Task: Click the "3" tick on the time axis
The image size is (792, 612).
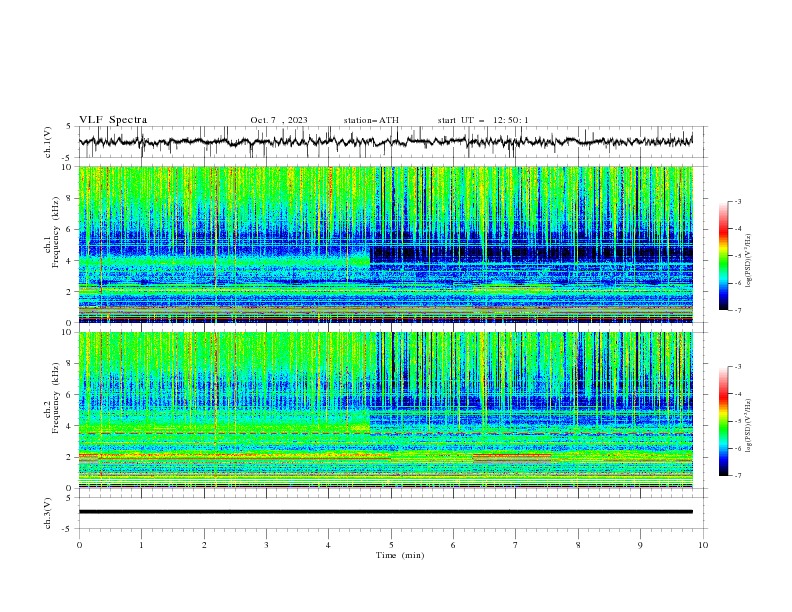Action: point(266,545)
